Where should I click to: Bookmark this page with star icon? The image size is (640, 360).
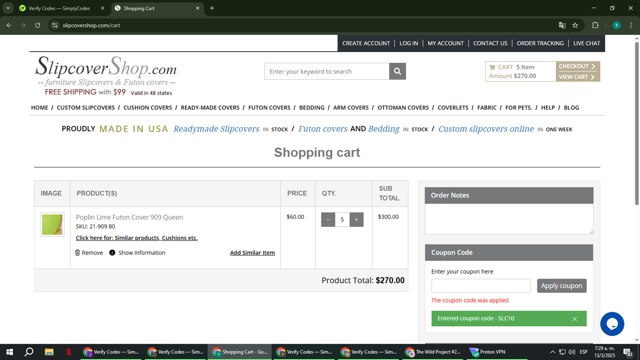click(x=575, y=25)
